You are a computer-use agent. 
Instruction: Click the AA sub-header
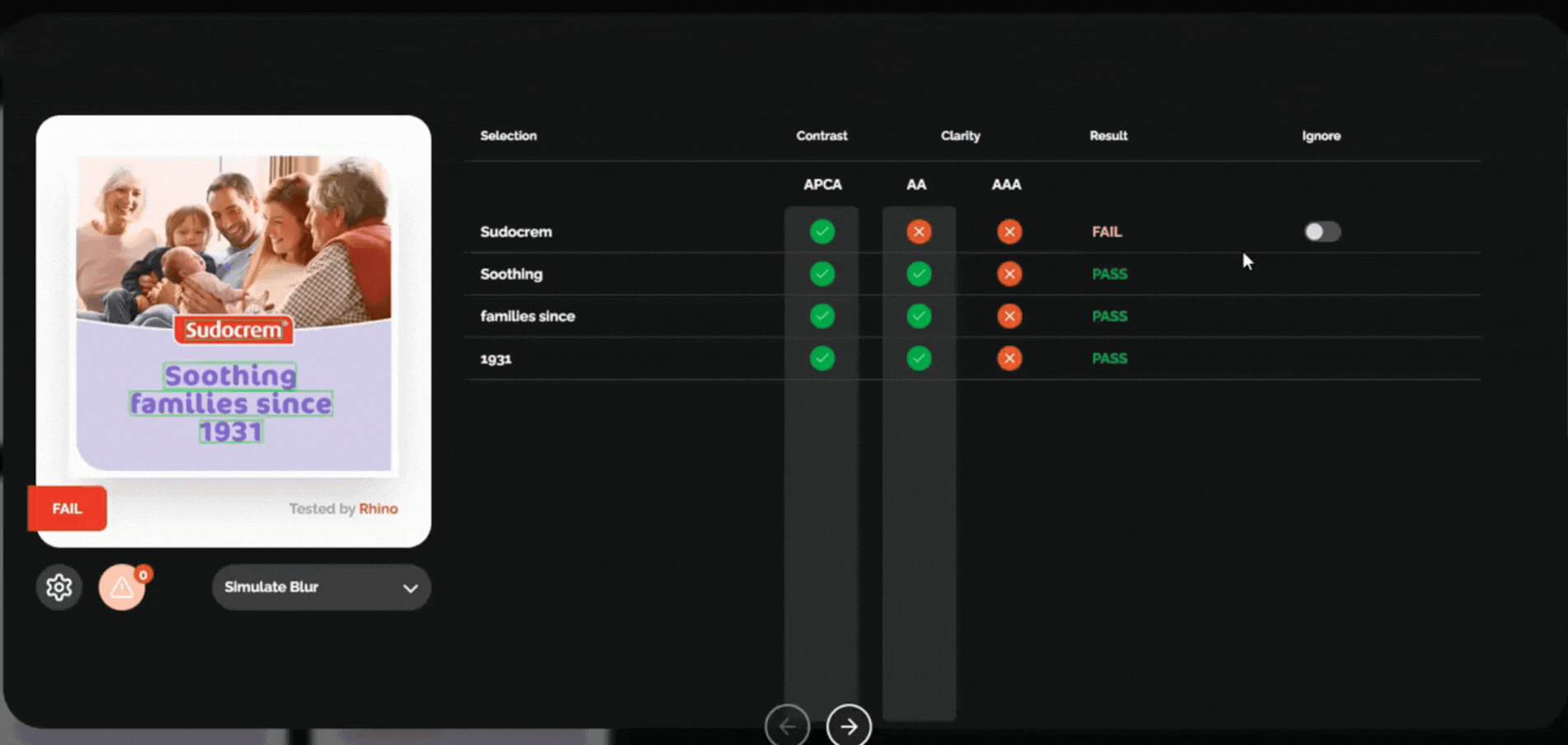coord(916,184)
